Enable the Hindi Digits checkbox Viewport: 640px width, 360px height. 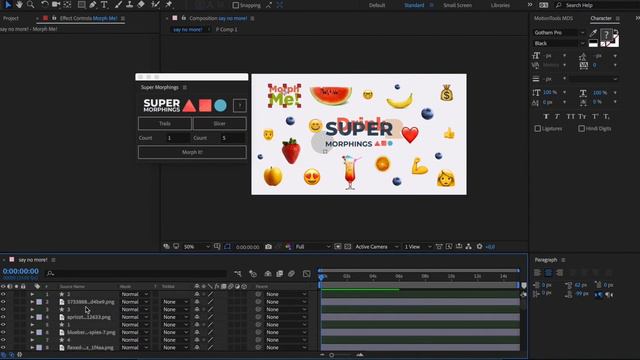point(581,129)
